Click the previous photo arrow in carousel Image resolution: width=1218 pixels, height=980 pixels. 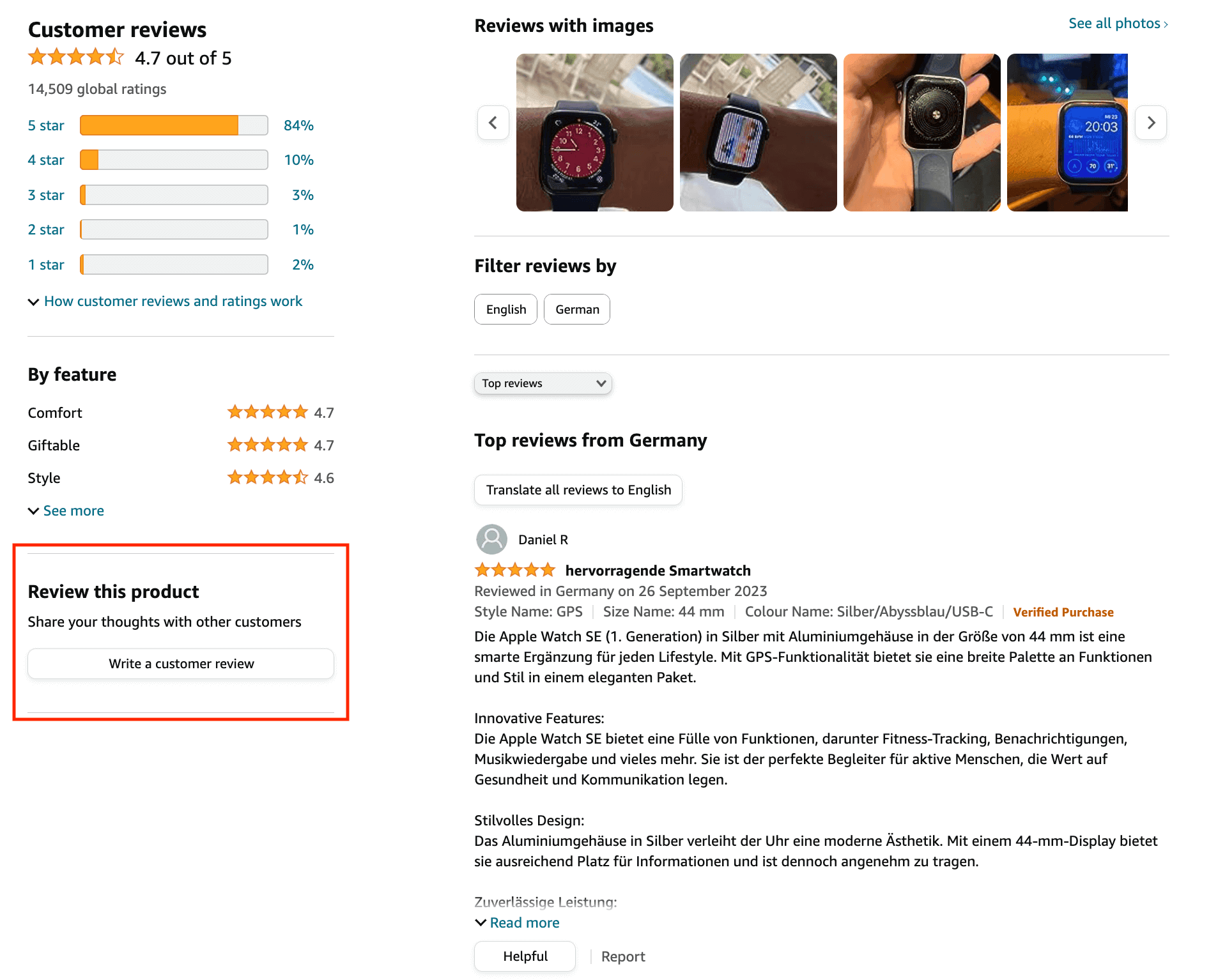[493, 123]
